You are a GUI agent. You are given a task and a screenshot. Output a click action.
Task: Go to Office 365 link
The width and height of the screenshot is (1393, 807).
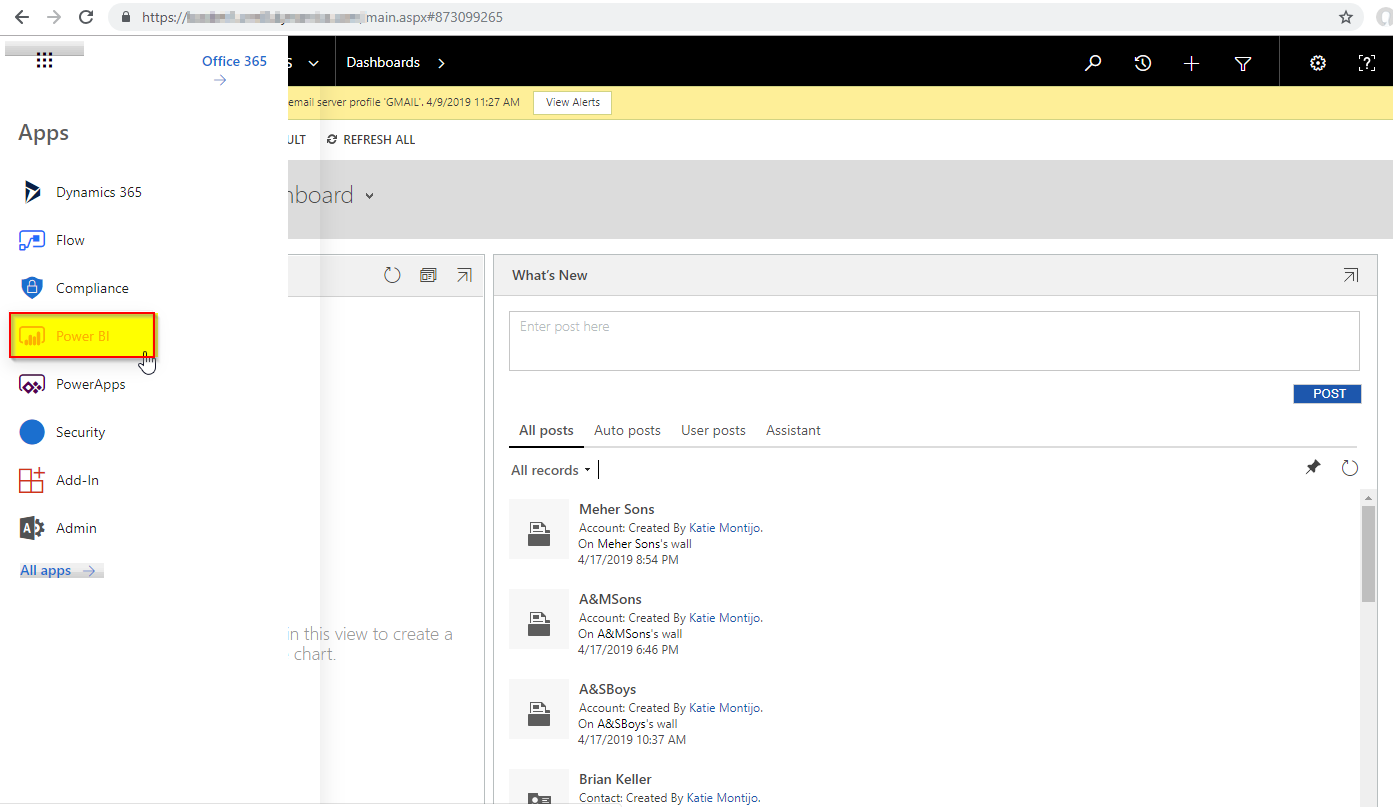234,69
